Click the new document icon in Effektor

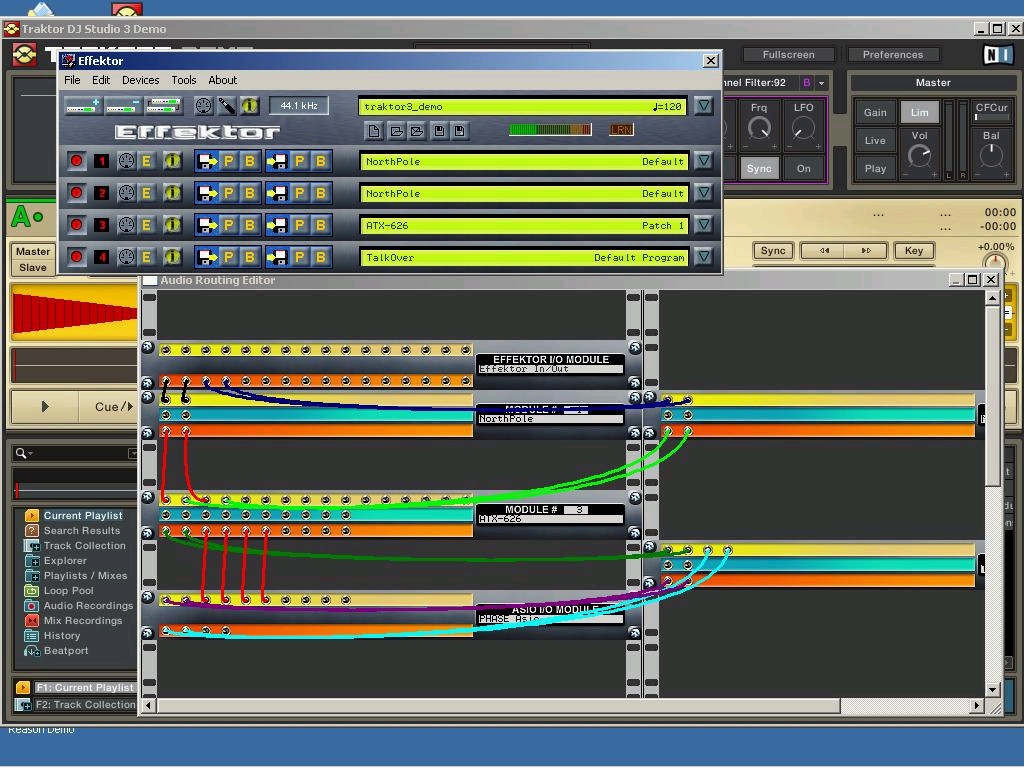tap(374, 131)
